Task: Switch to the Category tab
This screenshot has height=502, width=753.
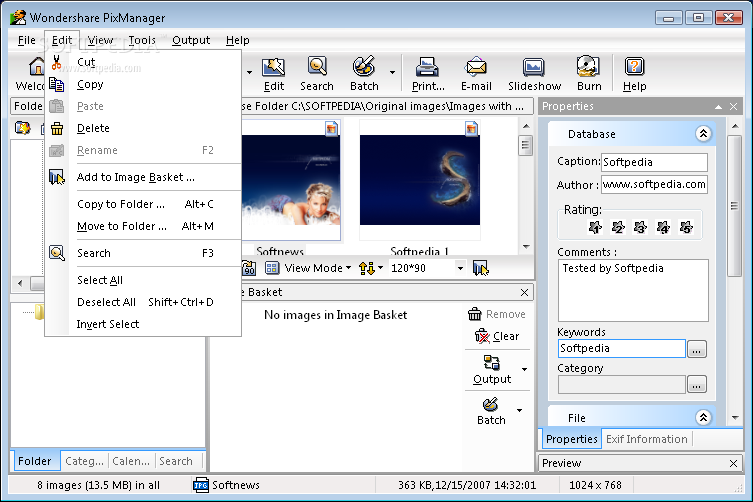Action: coord(85,461)
